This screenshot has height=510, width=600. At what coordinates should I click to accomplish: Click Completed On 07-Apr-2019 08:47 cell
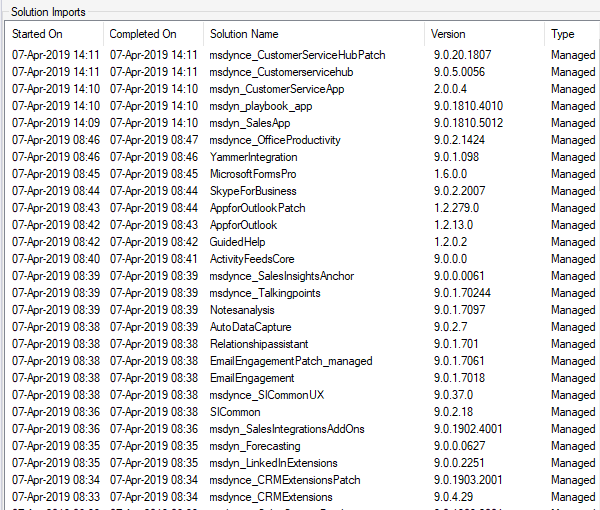pos(154,140)
